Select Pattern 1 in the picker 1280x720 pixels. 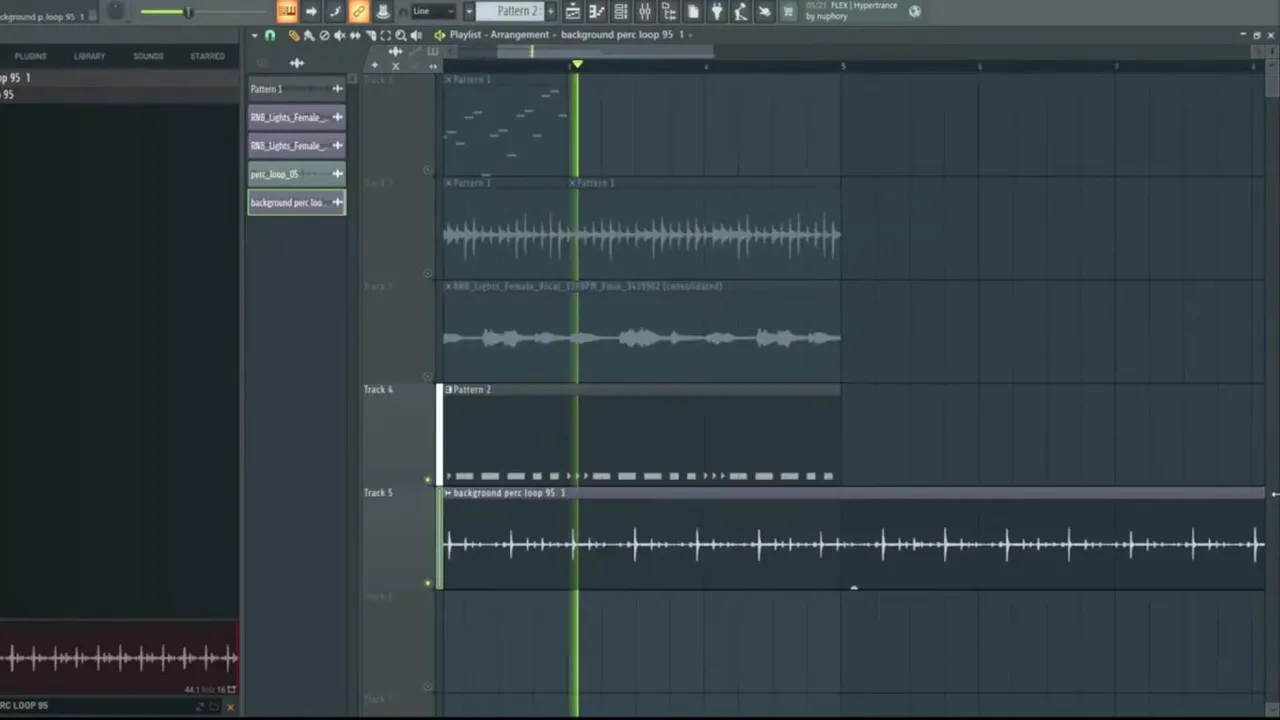(x=296, y=89)
